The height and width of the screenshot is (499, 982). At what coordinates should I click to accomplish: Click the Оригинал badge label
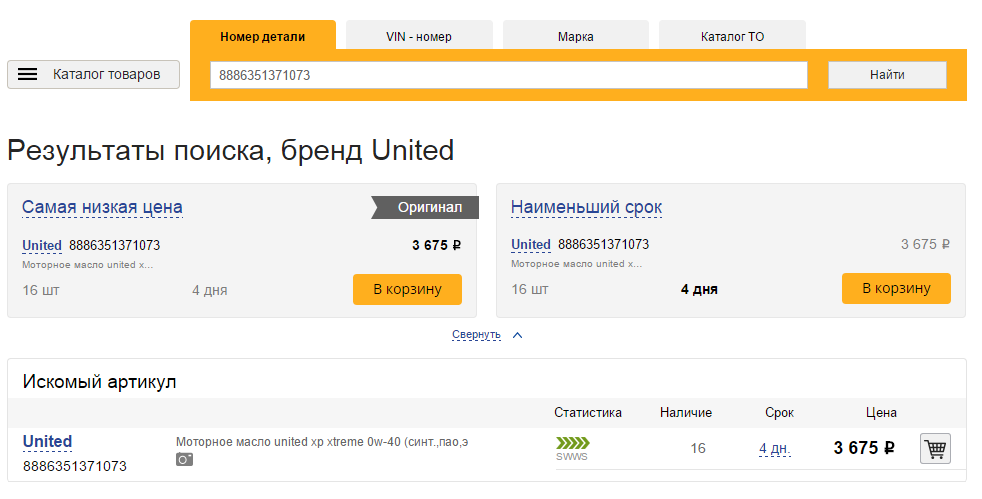(425, 207)
